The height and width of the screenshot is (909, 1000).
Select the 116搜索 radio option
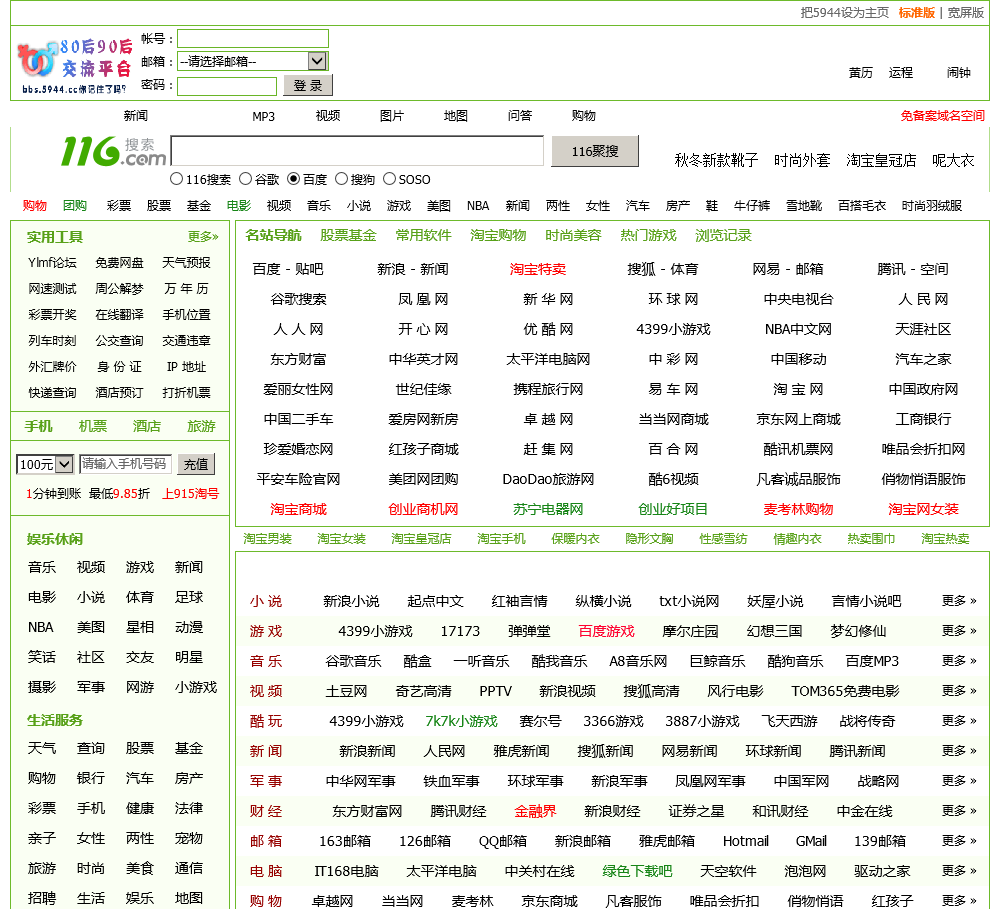point(177,179)
